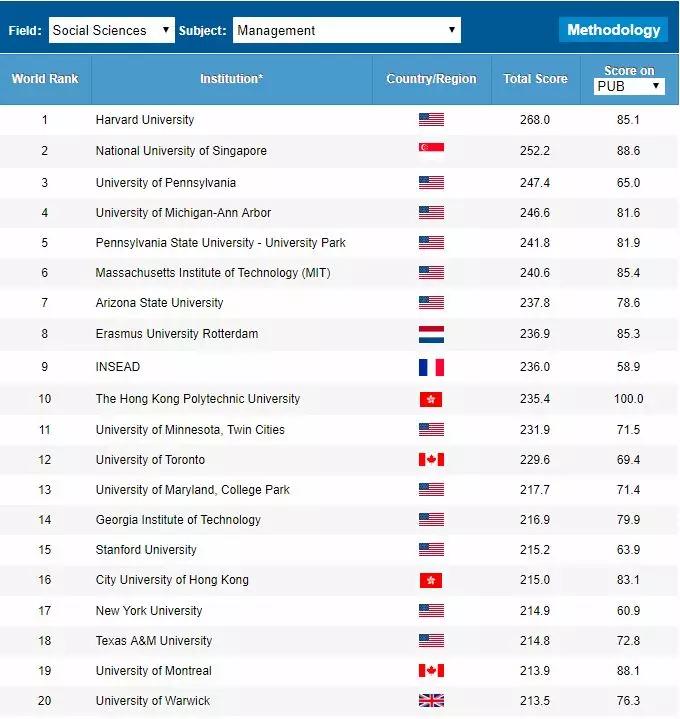This screenshot has height=719, width=680.
Task: Click the PUB score 100.0
Action: [x=628, y=399]
